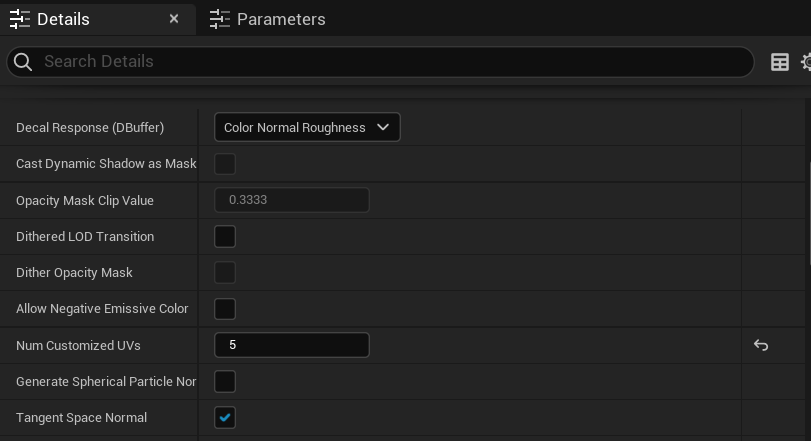The image size is (811, 441).
Task: Click the Num Customized UVs value field
Action: pyautogui.click(x=292, y=345)
